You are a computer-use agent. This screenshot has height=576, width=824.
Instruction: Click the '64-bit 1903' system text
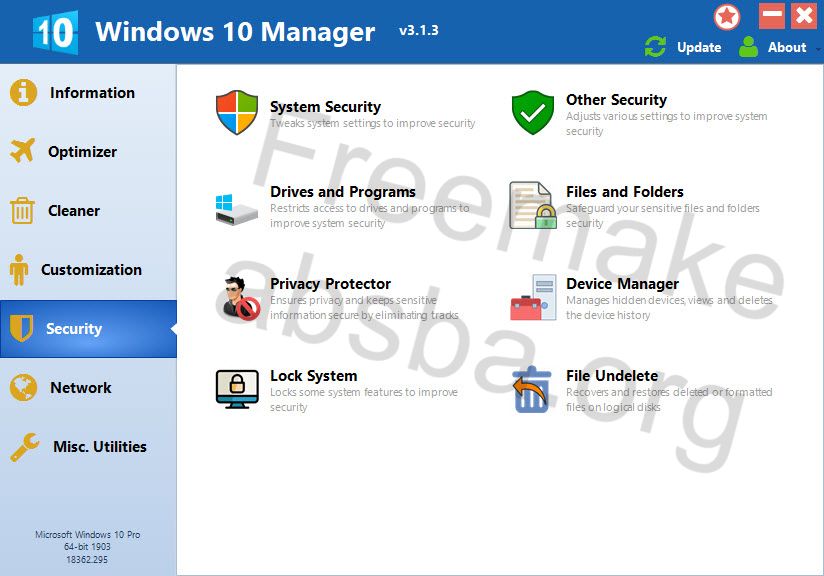pyautogui.click(x=87, y=547)
